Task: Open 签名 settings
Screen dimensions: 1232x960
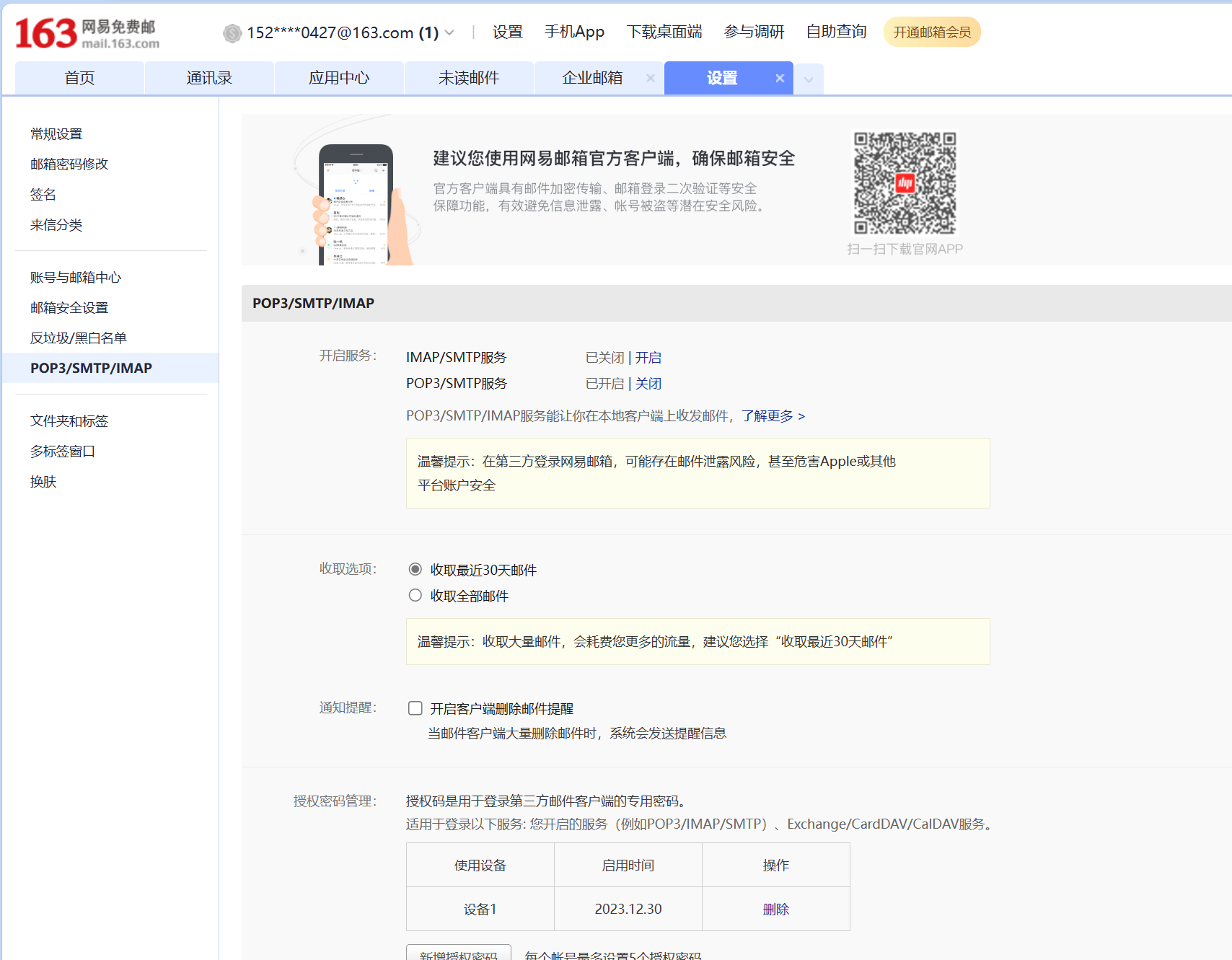Action: coord(43,195)
